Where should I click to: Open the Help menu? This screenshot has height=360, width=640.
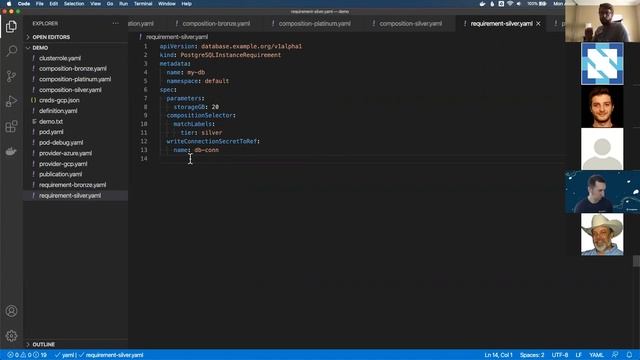pyautogui.click(x=187, y=4)
